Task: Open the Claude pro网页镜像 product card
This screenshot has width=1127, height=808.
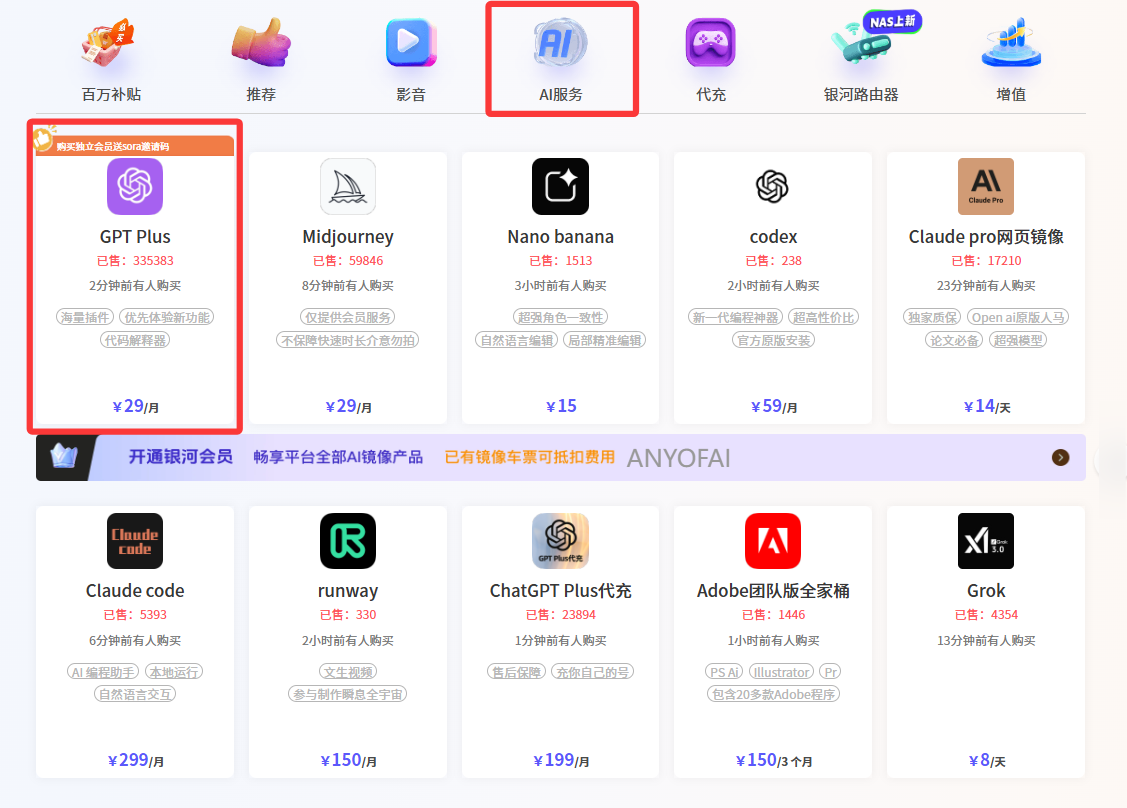Action: (x=986, y=285)
